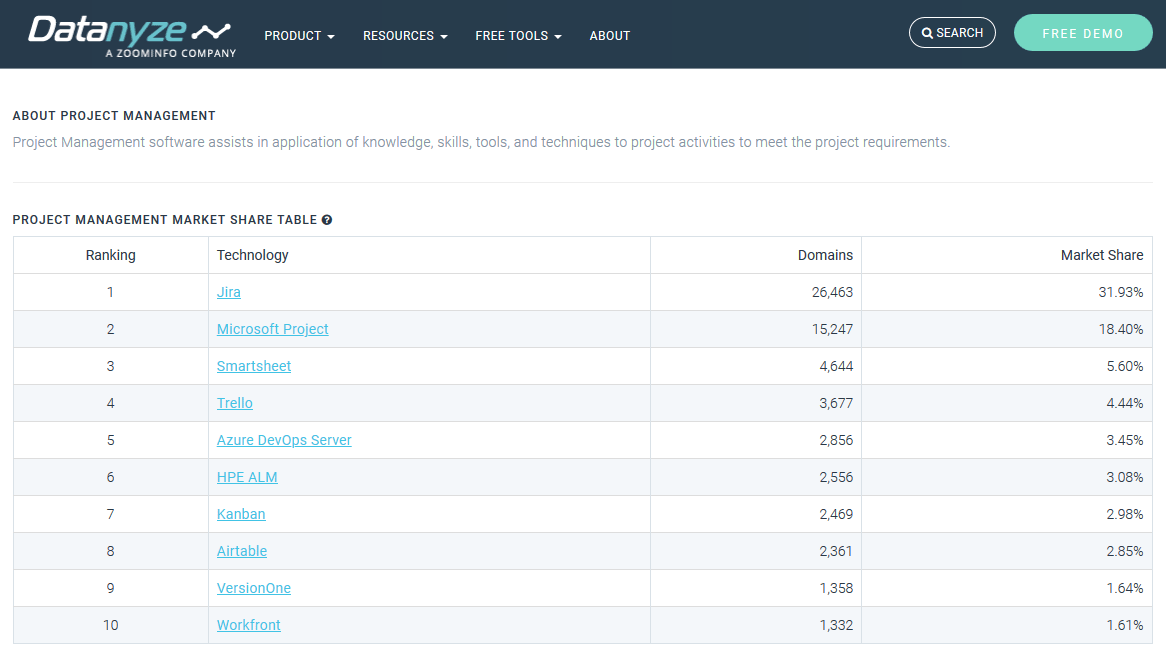
Task: Visit the Azure DevOps Server link
Action: (x=284, y=440)
